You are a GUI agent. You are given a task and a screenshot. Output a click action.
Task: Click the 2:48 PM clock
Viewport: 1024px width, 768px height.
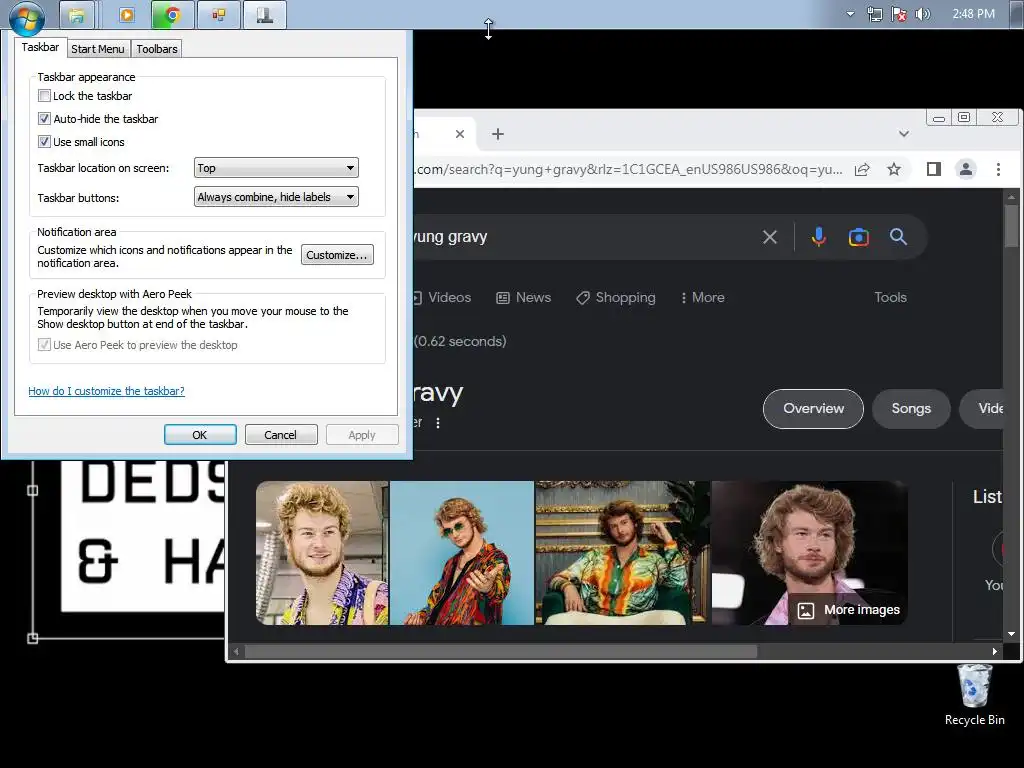[x=973, y=14]
